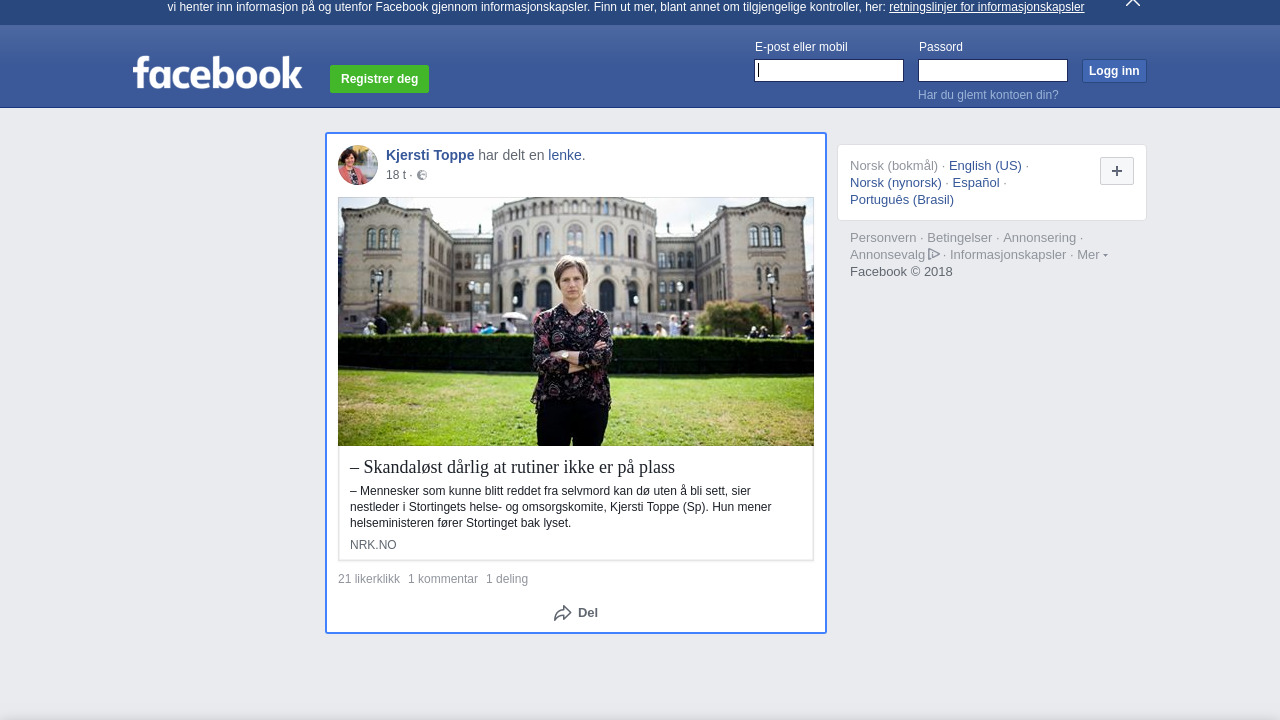Open the Annonsering footer link
Screen dimensions: 1280x720
[x=1039, y=238]
